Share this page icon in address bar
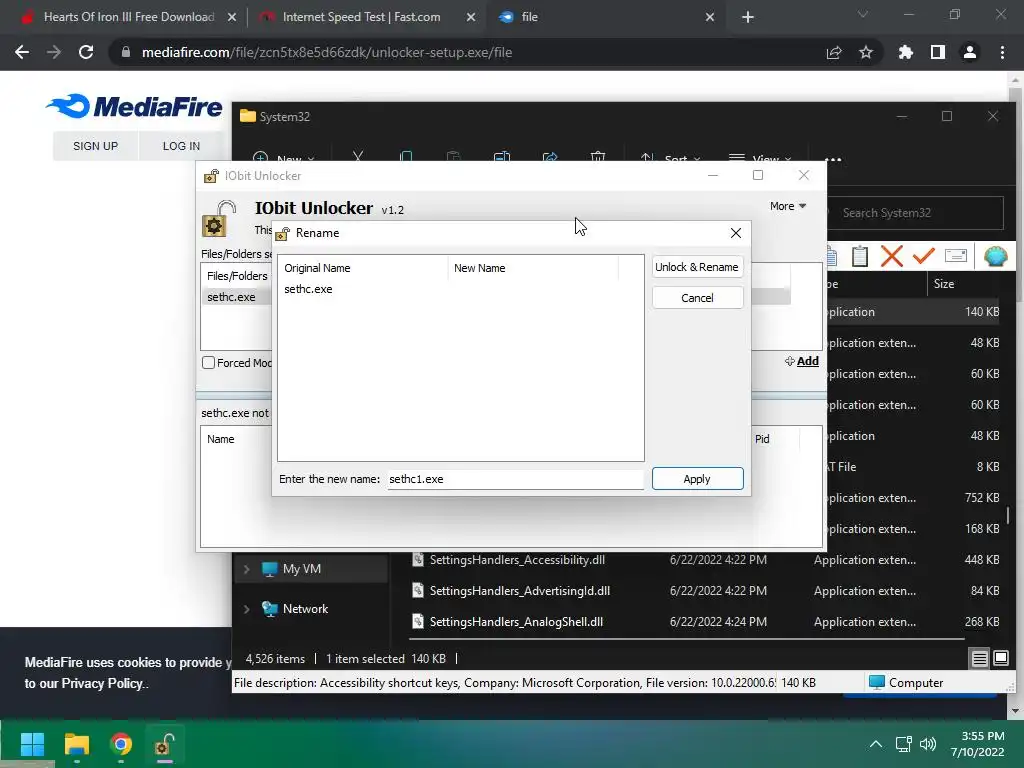This screenshot has width=1024, height=768. [x=833, y=52]
